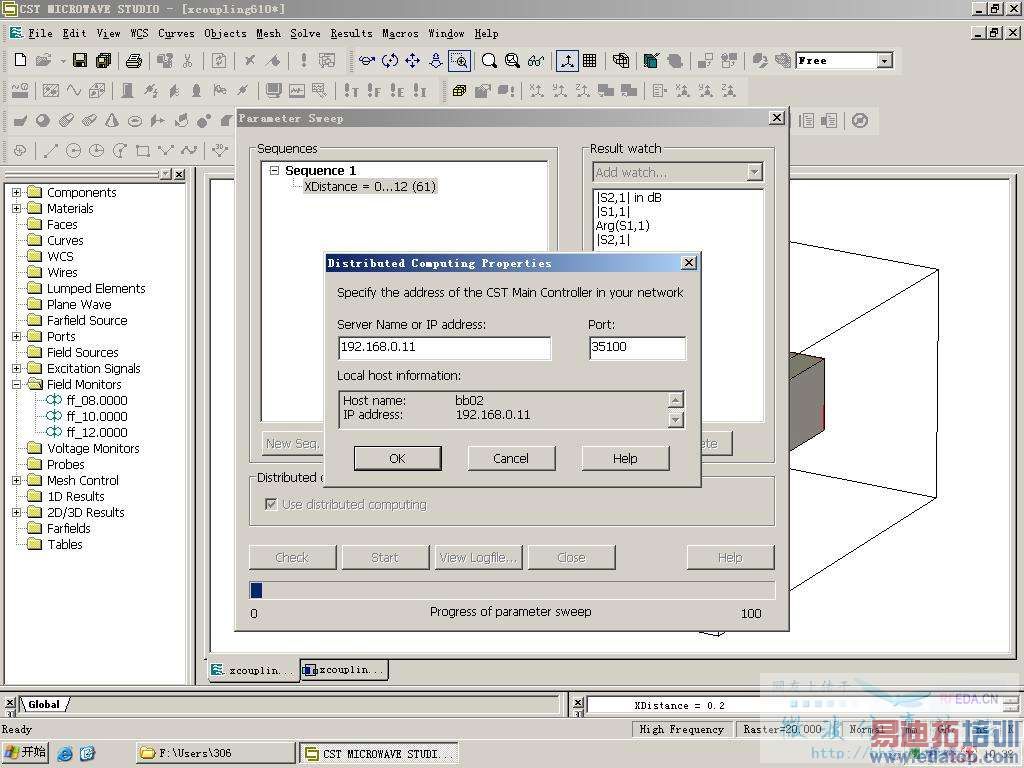
Task: Select the line curve drawing tool
Action: tap(50, 150)
